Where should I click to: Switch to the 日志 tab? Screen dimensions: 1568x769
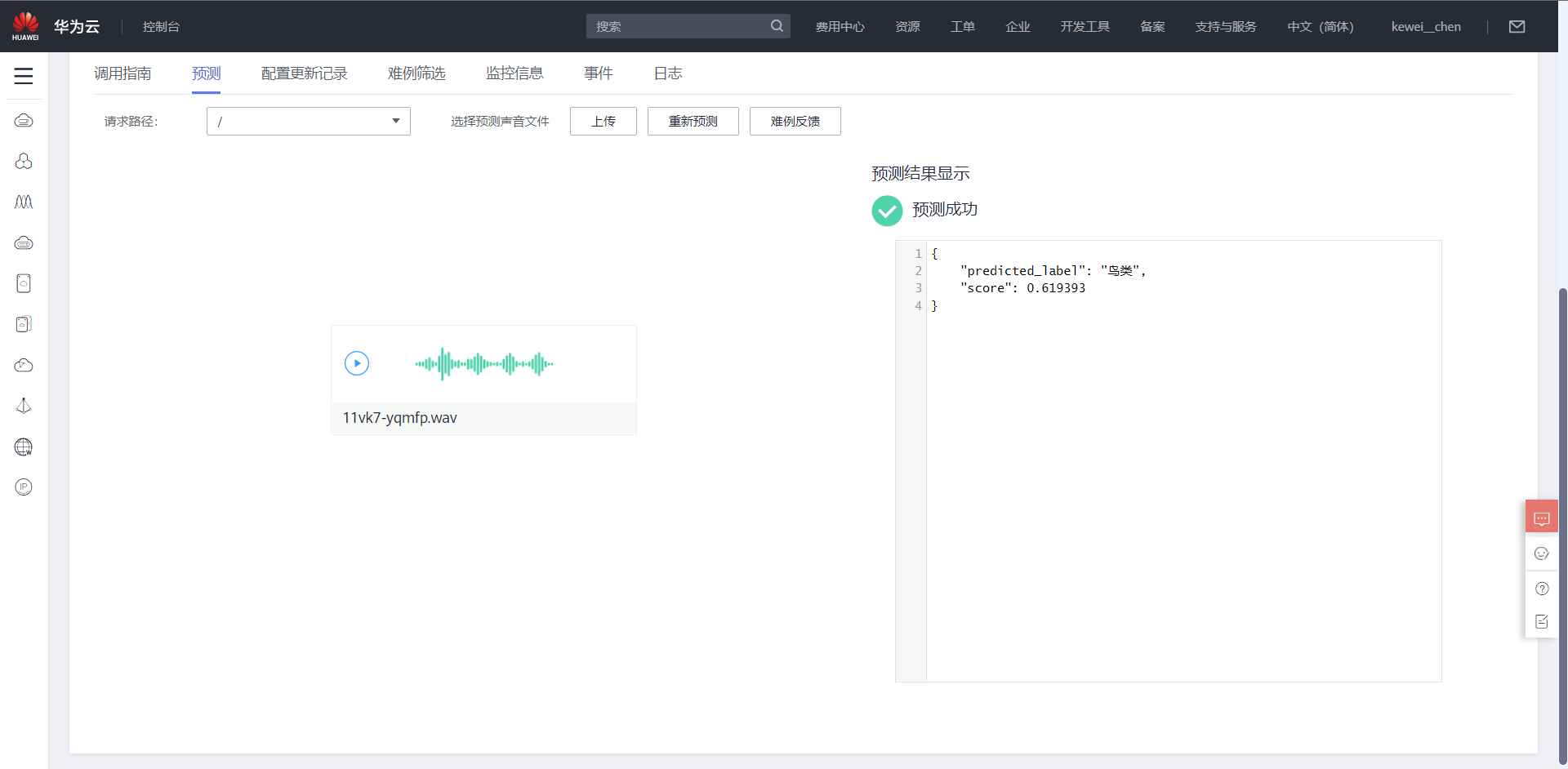coord(668,73)
